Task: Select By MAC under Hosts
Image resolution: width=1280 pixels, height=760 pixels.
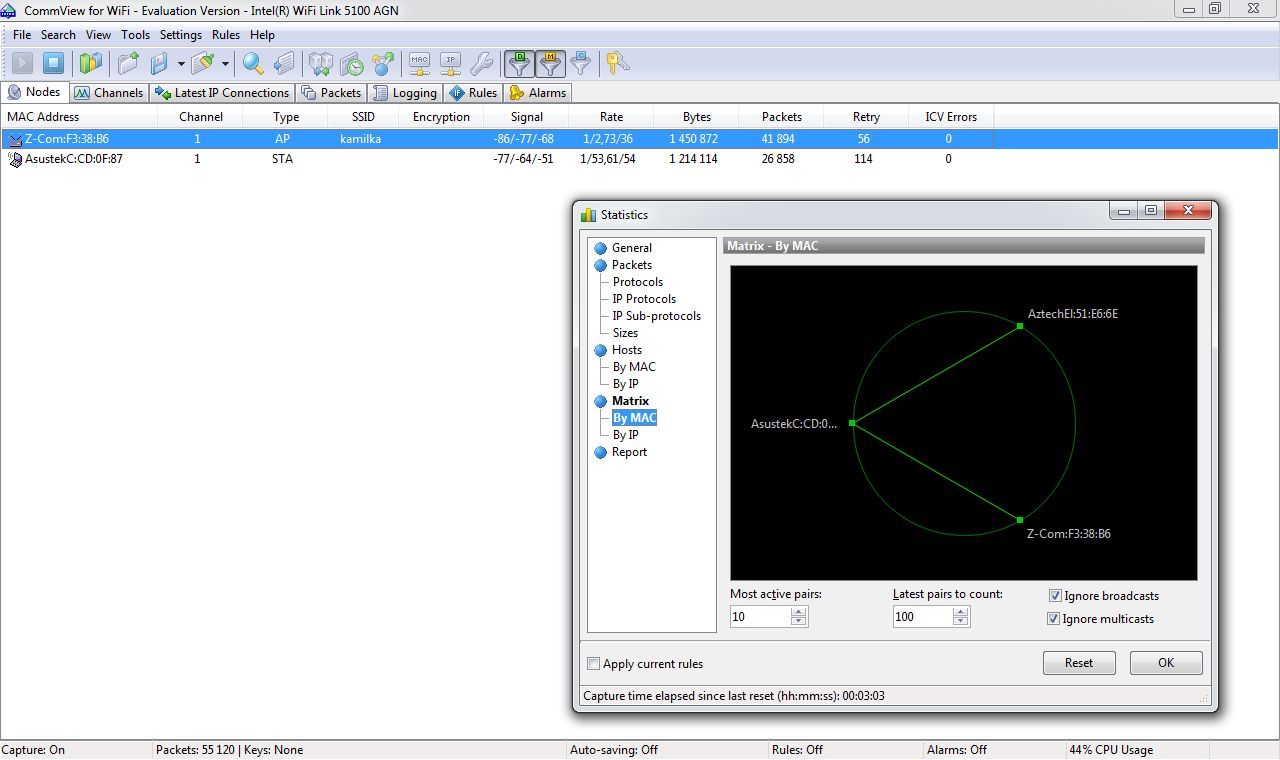Action: point(634,367)
